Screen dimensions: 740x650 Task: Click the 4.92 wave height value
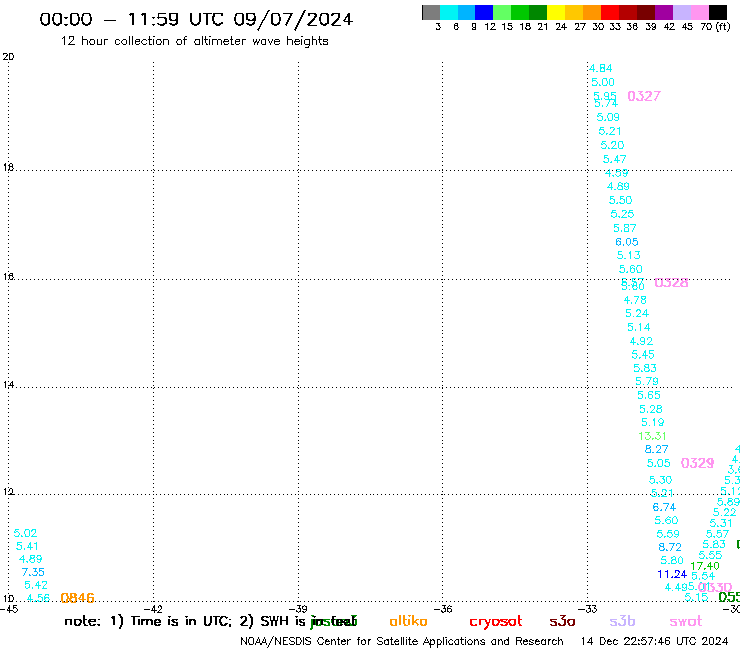point(641,341)
